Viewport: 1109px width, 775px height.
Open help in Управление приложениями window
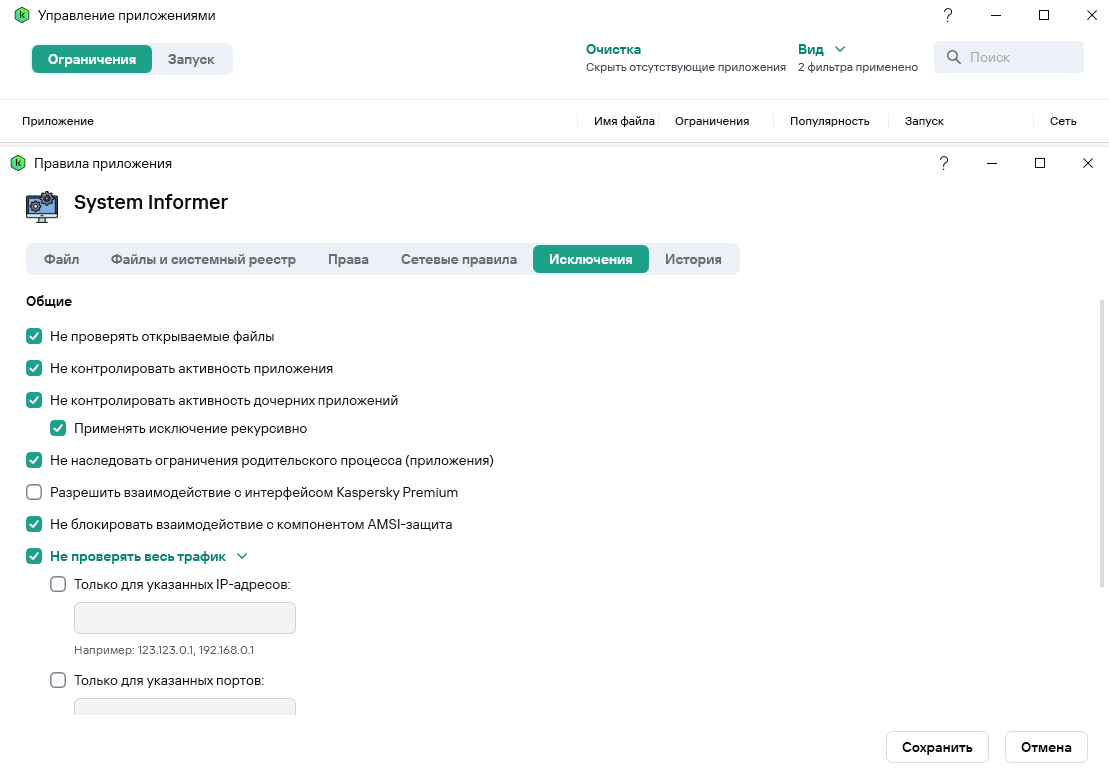pos(948,15)
